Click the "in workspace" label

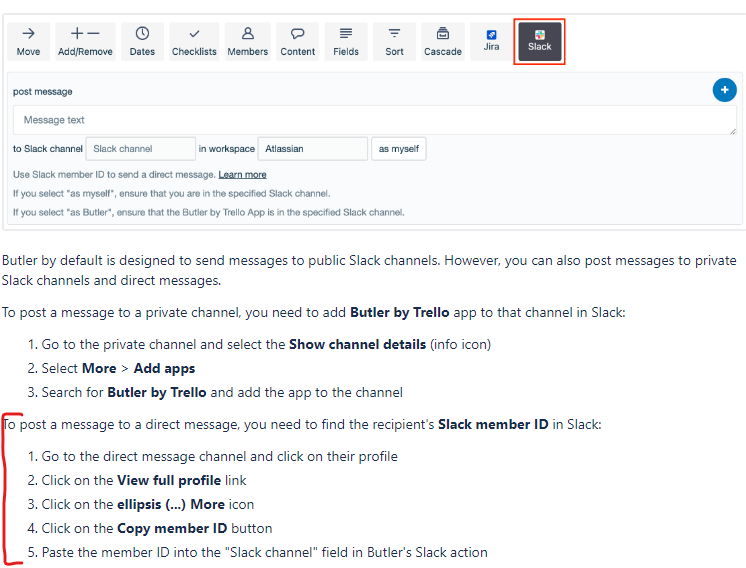226,149
